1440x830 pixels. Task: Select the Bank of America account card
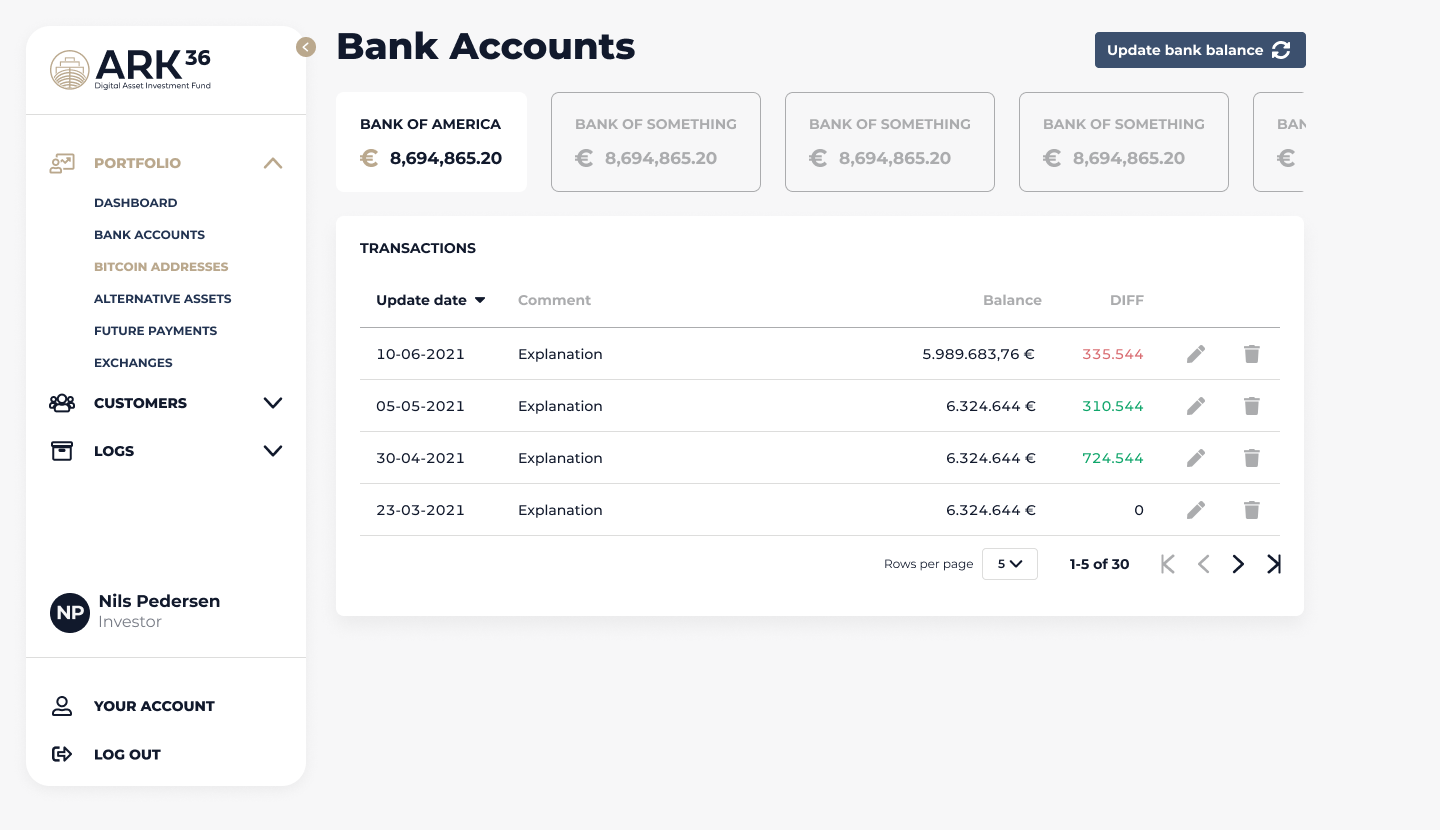(431, 142)
